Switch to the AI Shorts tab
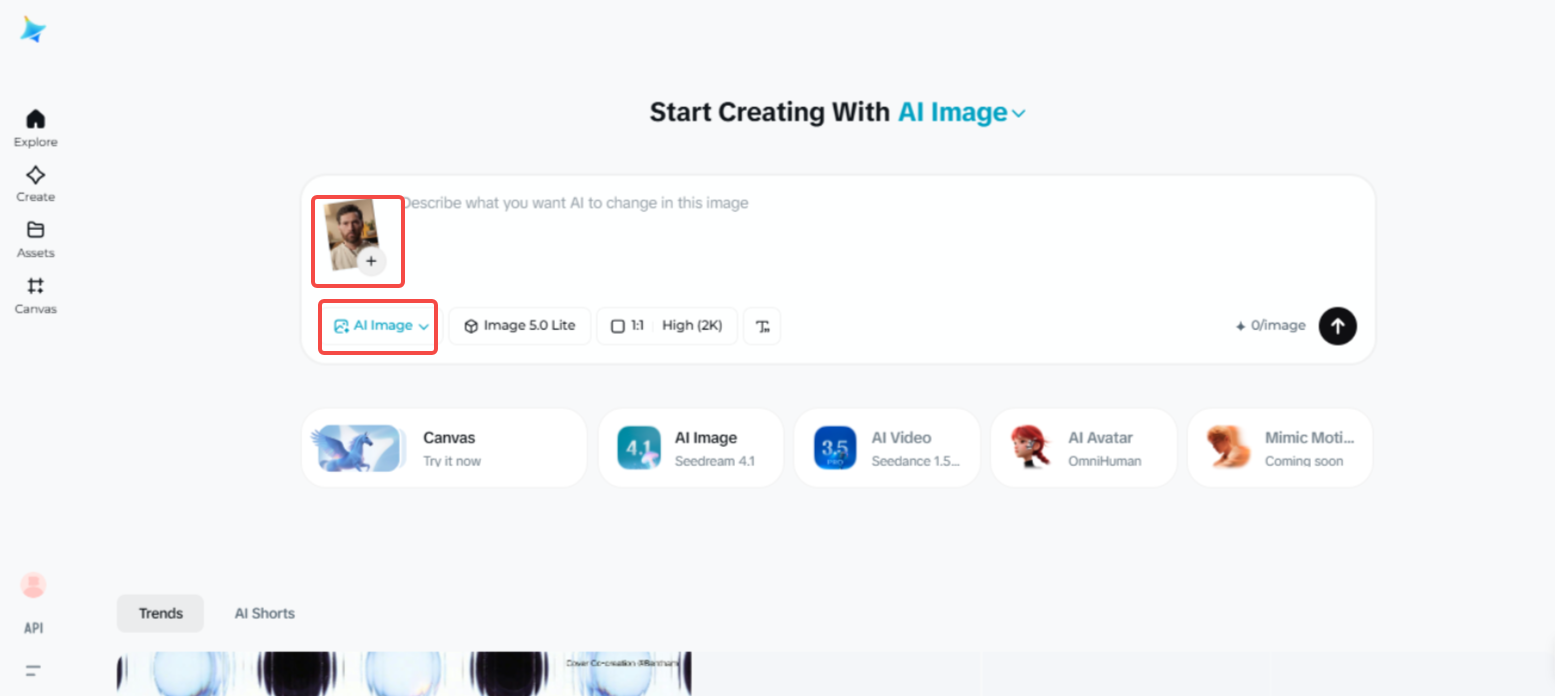Image resolution: width=1555 pixels, height=696 pixels. 264,613
